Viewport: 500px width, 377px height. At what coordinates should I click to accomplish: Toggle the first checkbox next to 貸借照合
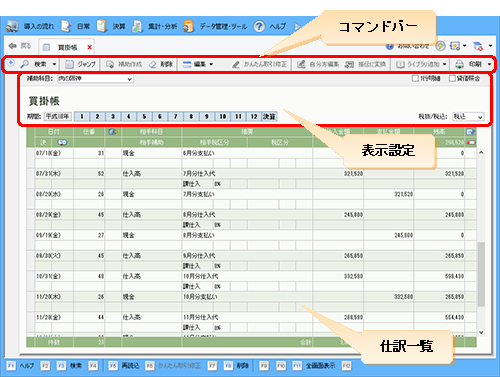(x=415, y=78)
